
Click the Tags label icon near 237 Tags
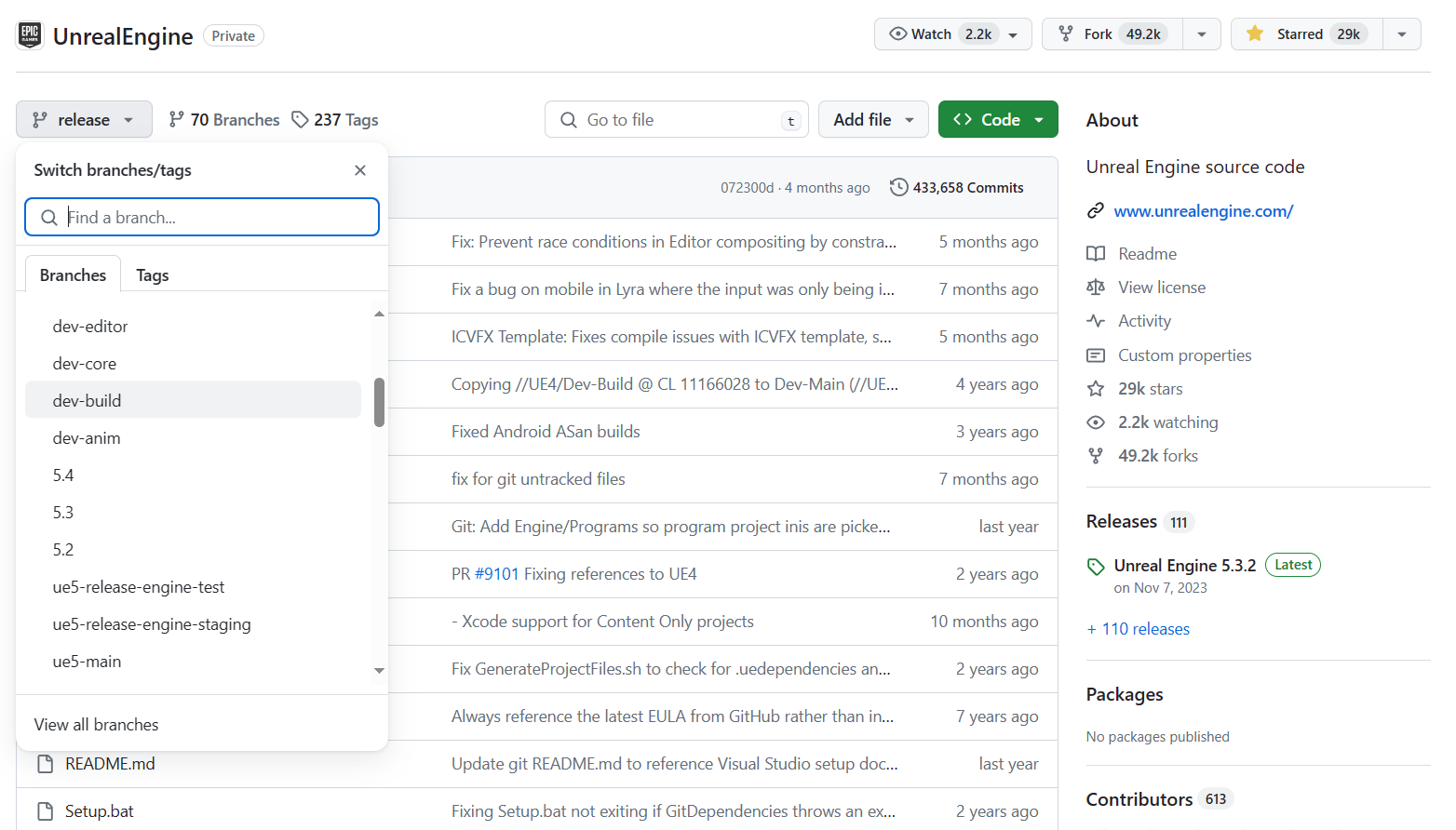tap(300, 120)
